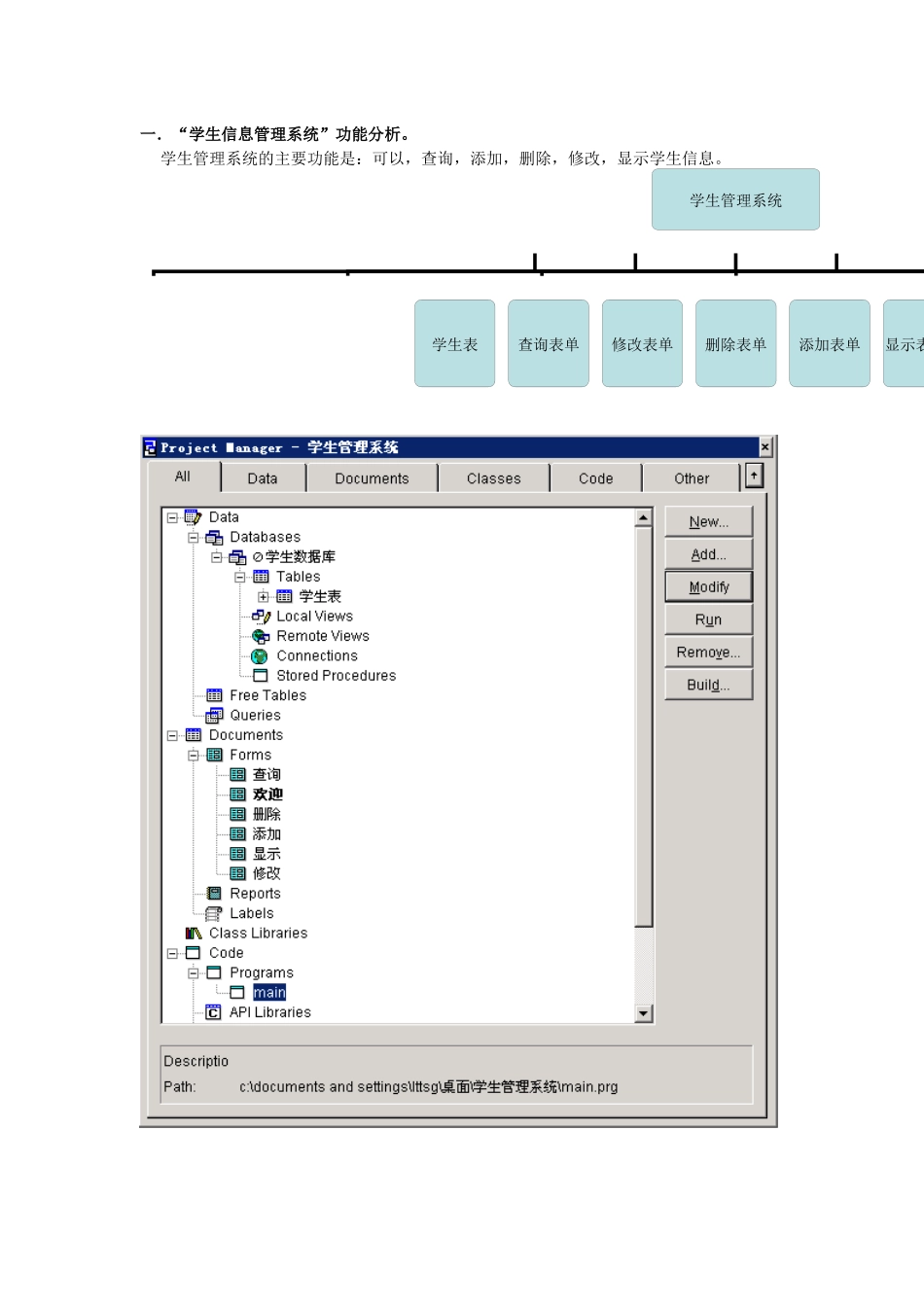
Task: Click the main program file icon
Action: click(x=236, y=993)
